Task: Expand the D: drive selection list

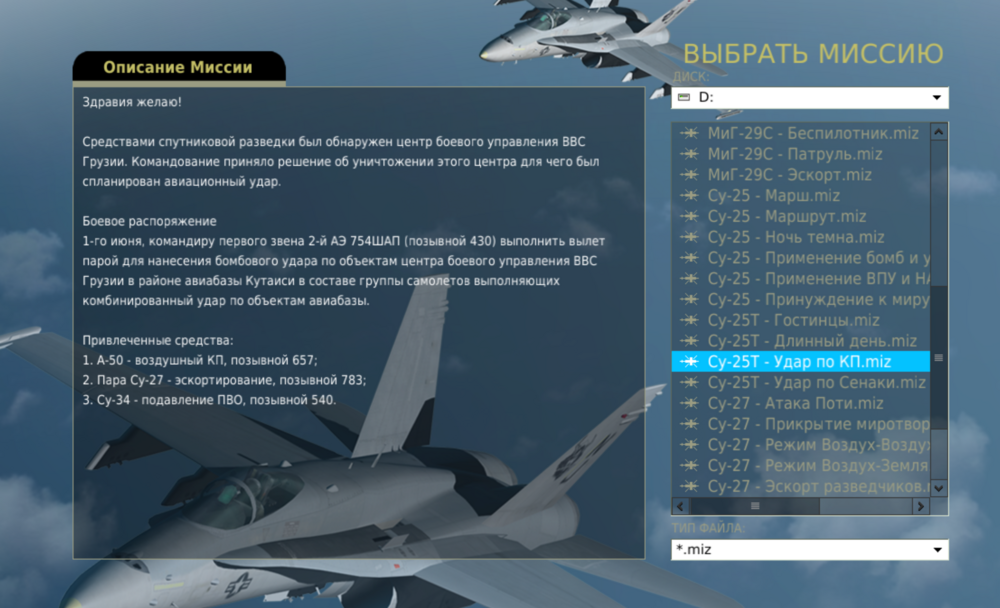Action: point(938,97)
